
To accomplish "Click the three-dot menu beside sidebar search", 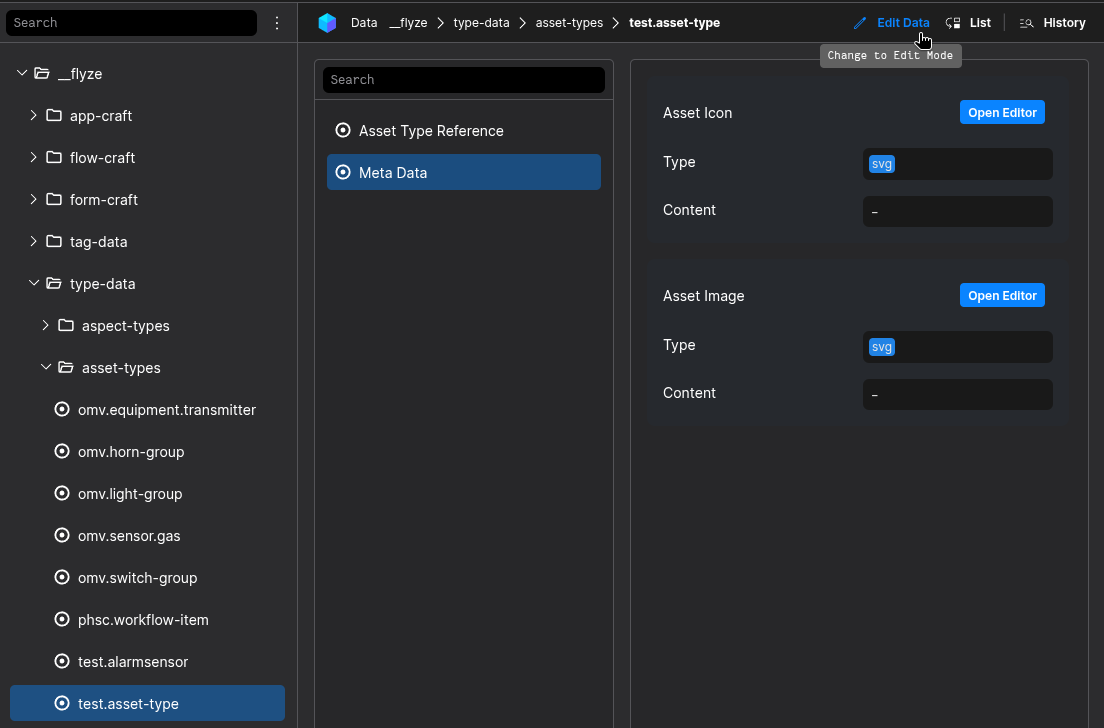I will click(x=277, y=23).
